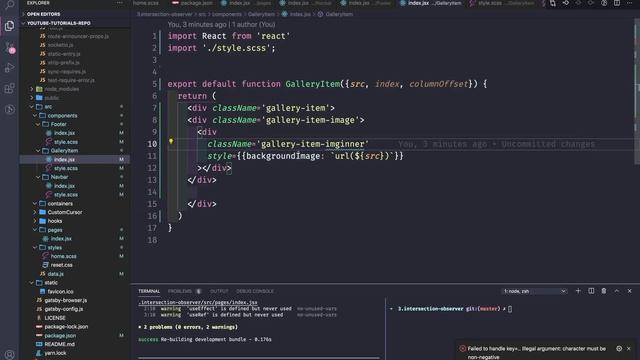This screenshot has height=360, width=640.
Task: Open style.scss under the GalleryItem folder
Action: (66, 168)
